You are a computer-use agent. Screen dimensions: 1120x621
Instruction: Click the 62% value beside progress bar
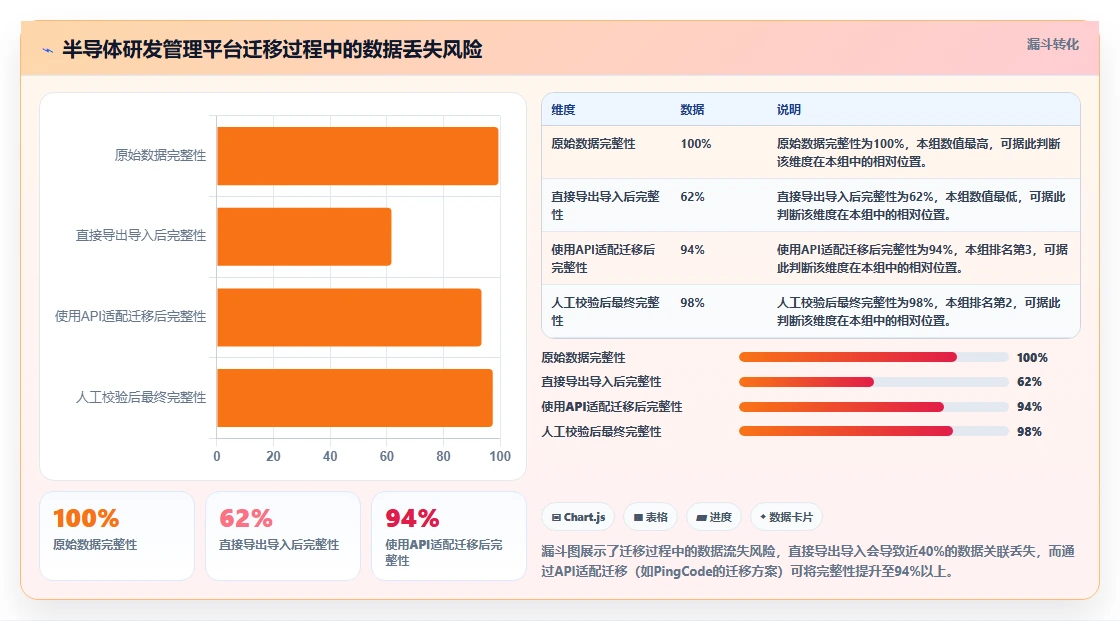1029,382
